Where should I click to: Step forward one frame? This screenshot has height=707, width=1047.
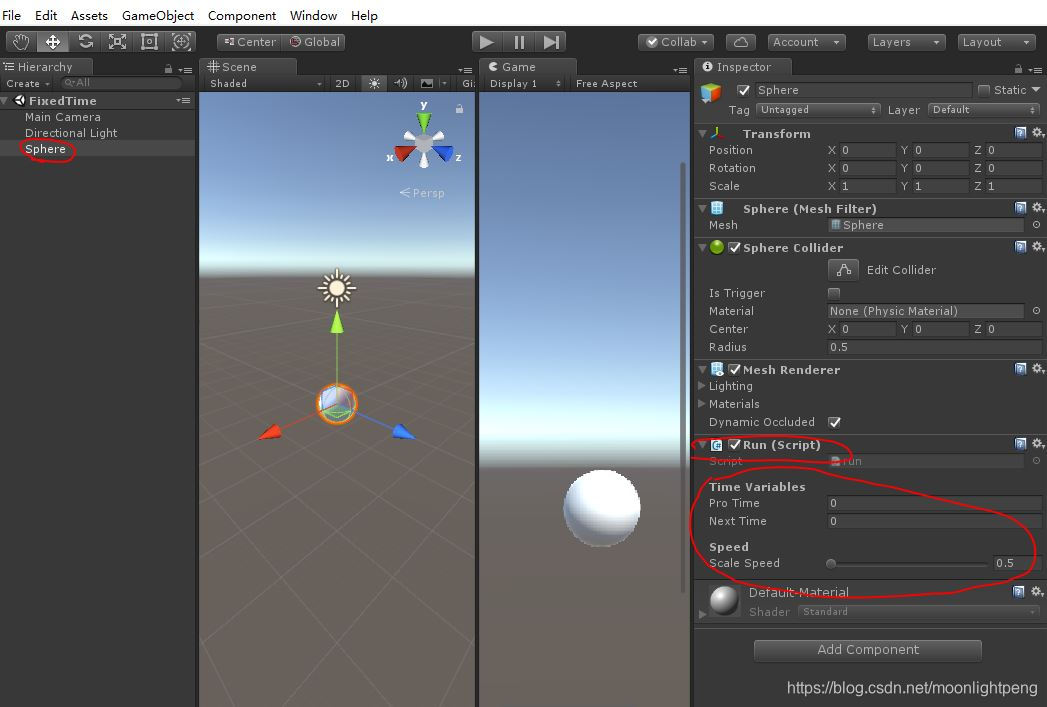point(551,42)
